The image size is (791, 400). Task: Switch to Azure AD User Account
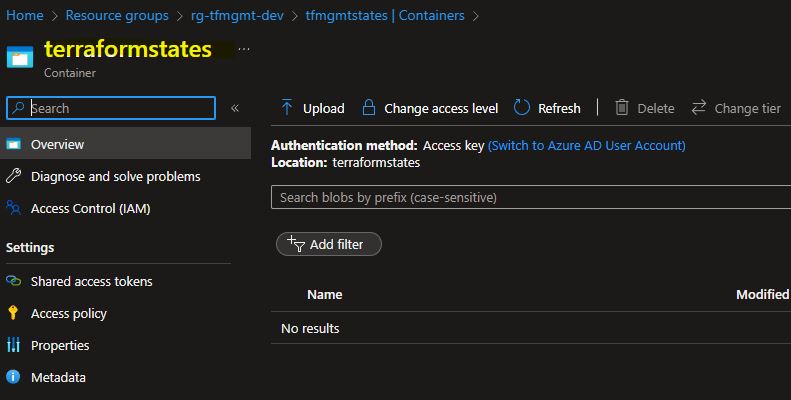(x=587, y=145)
